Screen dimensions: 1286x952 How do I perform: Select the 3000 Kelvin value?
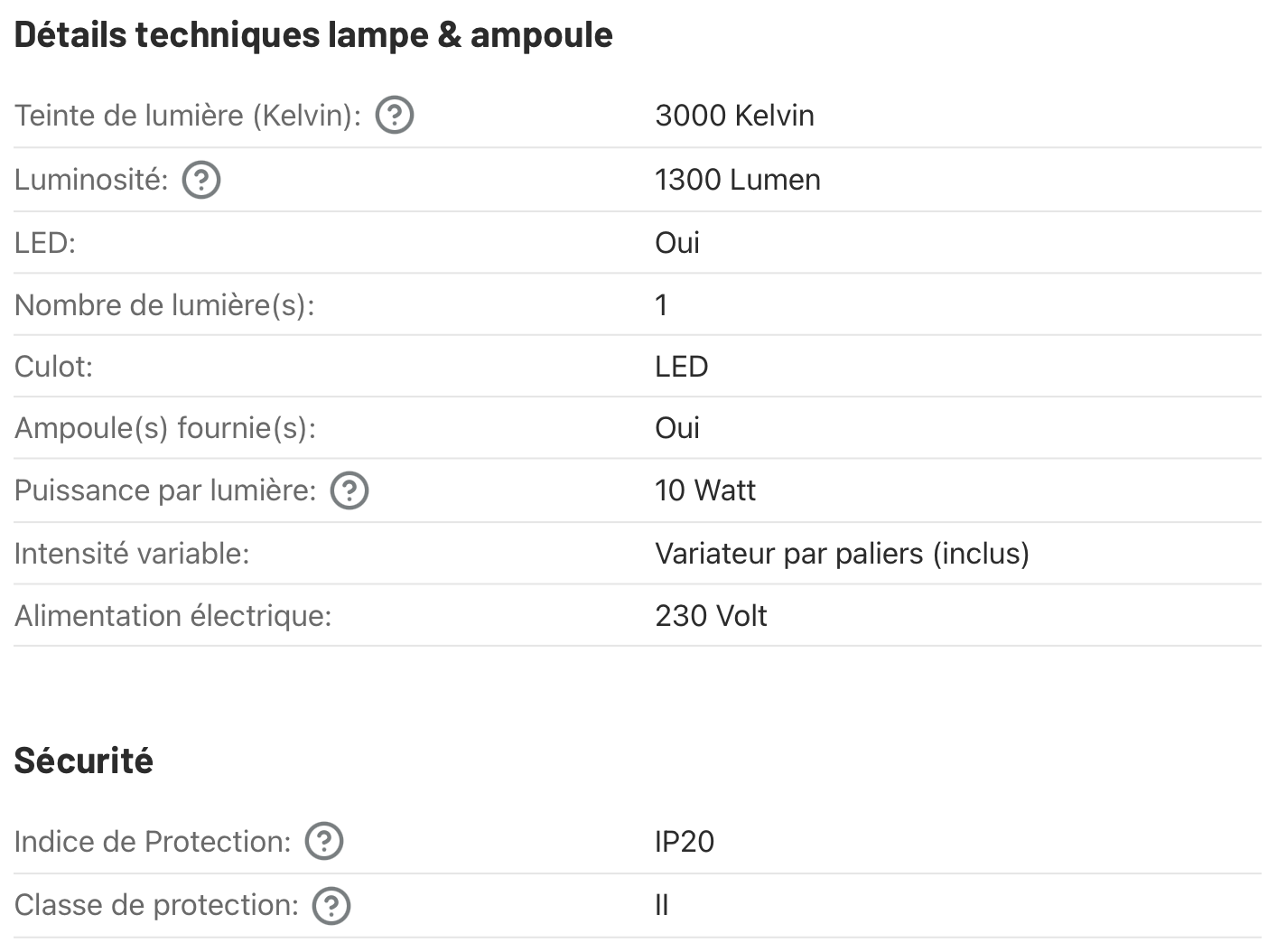coord(734,116)
